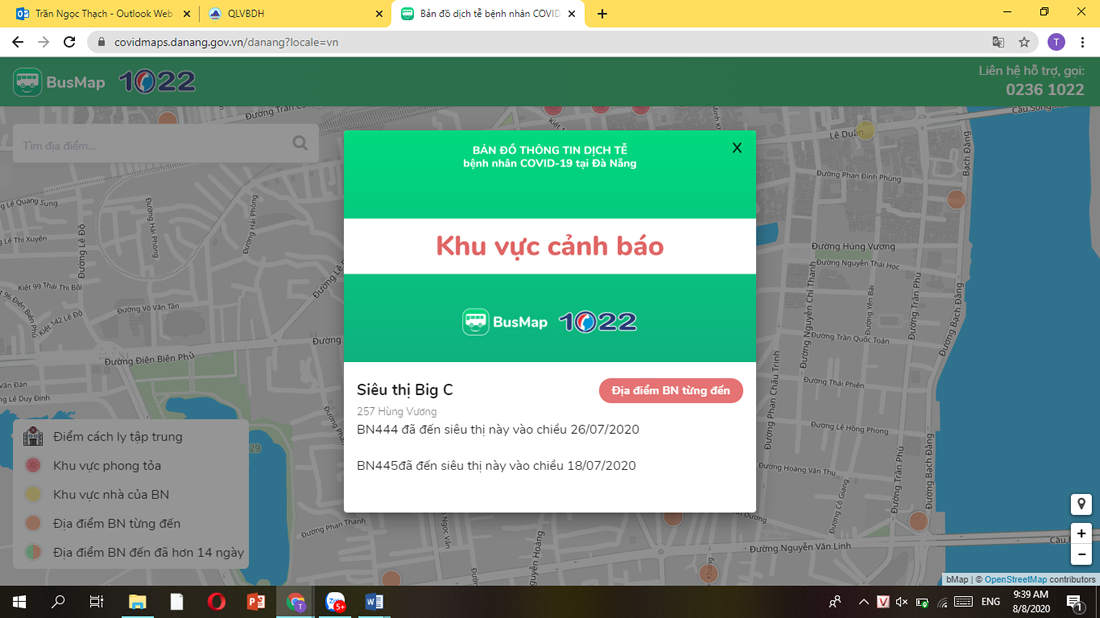This screenshot has height=618, width=1100.
Task: Click the quarantine building legend icon
Action: tap(33, 437)
